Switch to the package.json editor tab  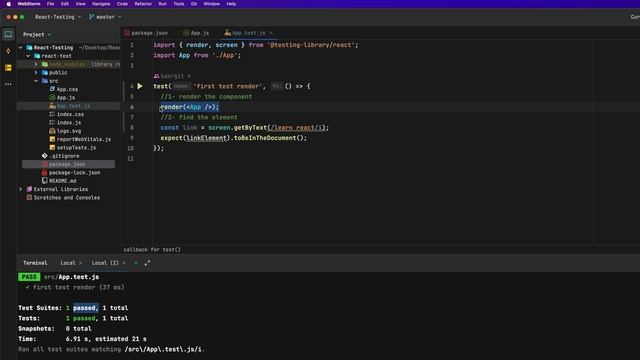coord(147,33)
